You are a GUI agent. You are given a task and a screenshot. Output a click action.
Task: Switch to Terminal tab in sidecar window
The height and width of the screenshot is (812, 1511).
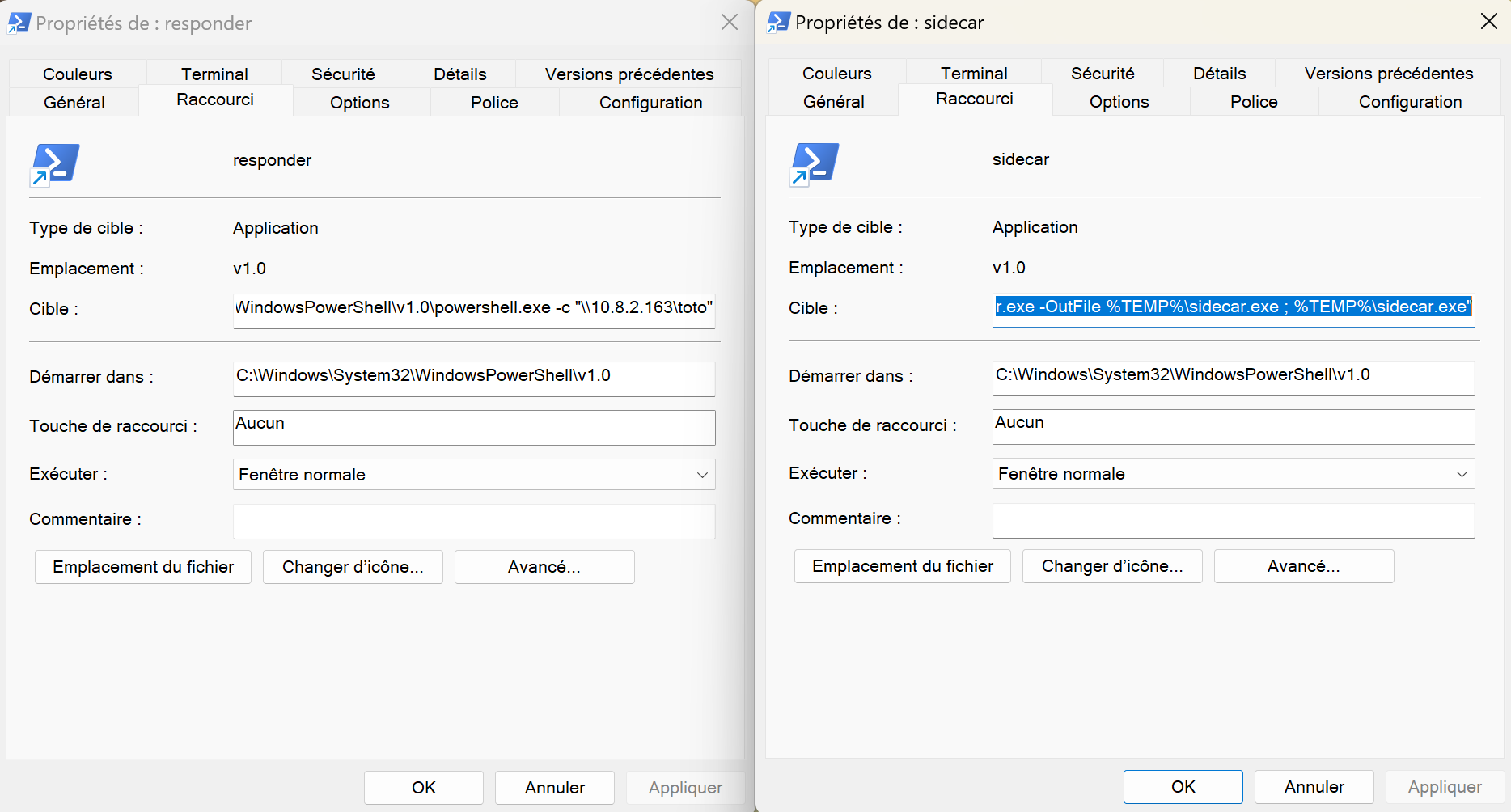pos(974,73)
